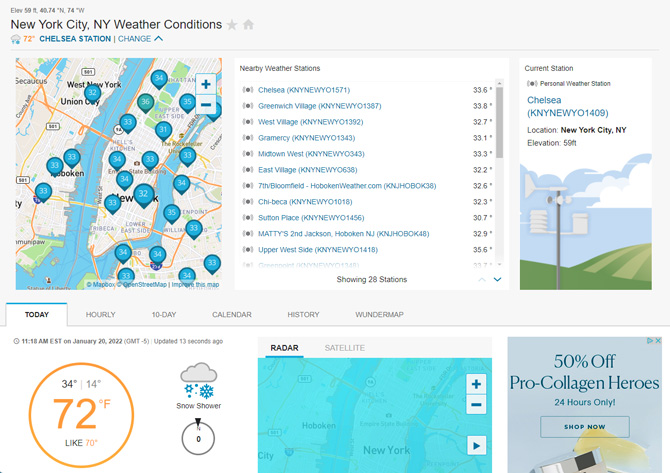Open current station Chelsea (KNYNEWYO1409) link

coord(567,106)
